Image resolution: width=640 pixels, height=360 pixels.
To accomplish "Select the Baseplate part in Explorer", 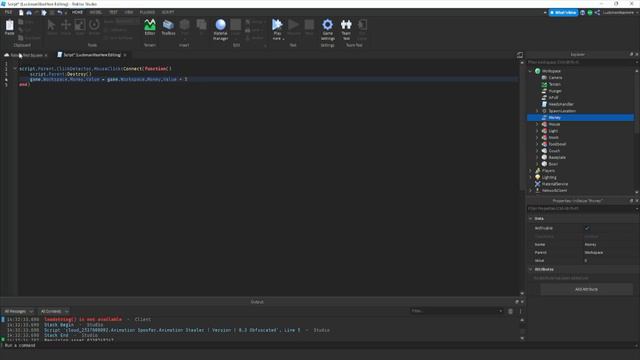I will 557,157.
